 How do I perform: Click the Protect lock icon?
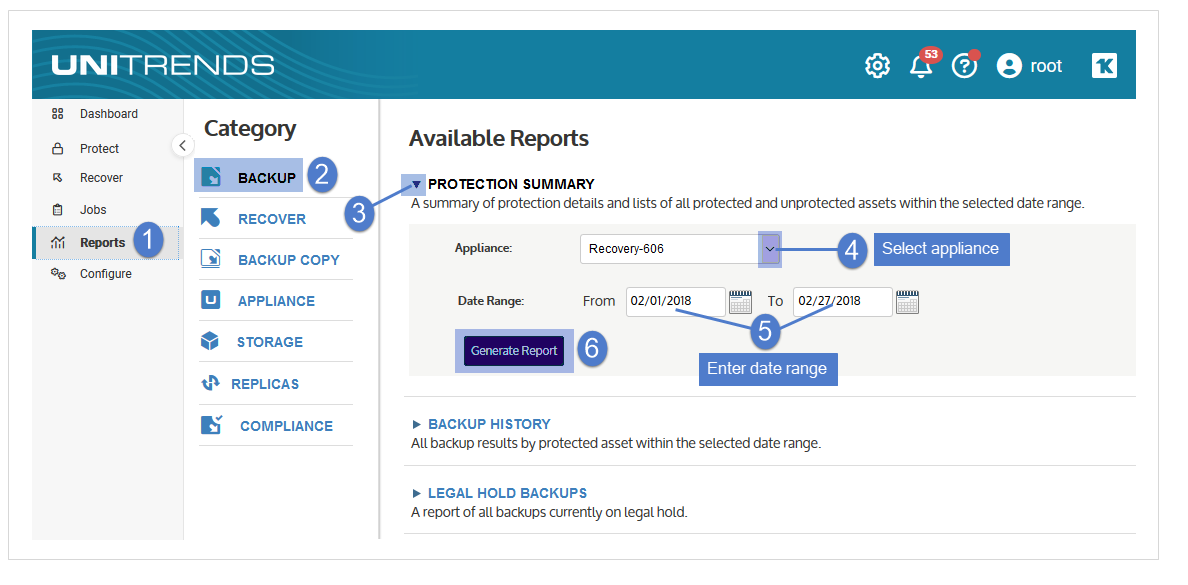tap(58, 149)
